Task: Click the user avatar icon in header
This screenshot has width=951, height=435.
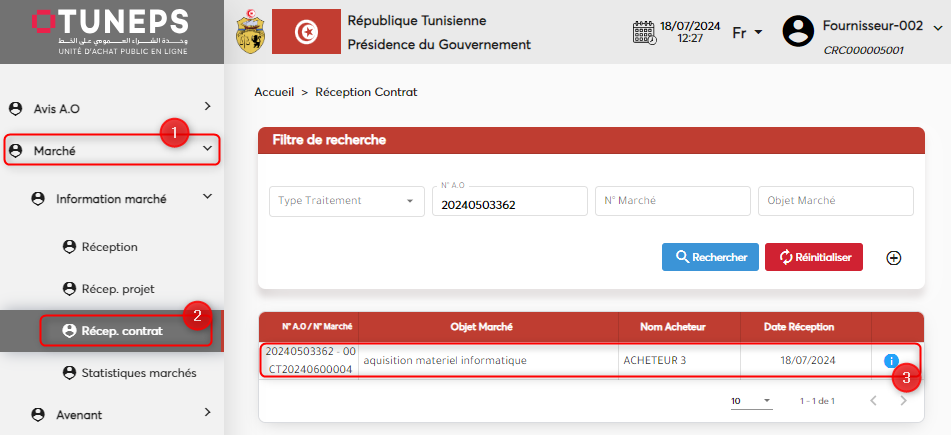Action: pyautogui.click(x=798, y=32)
